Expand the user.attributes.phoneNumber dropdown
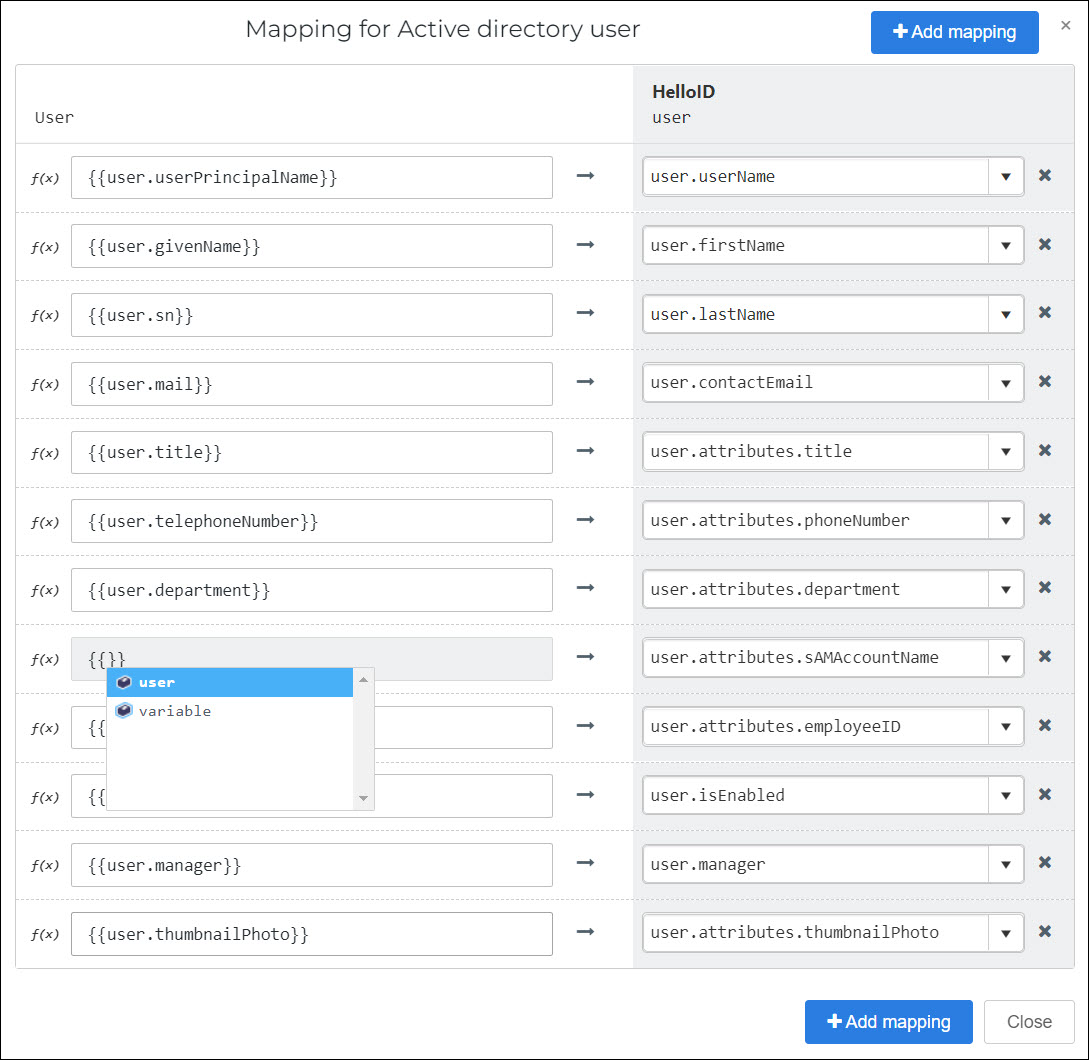This screenshot has height=1060, width=1089. [x=1006, y=520]
